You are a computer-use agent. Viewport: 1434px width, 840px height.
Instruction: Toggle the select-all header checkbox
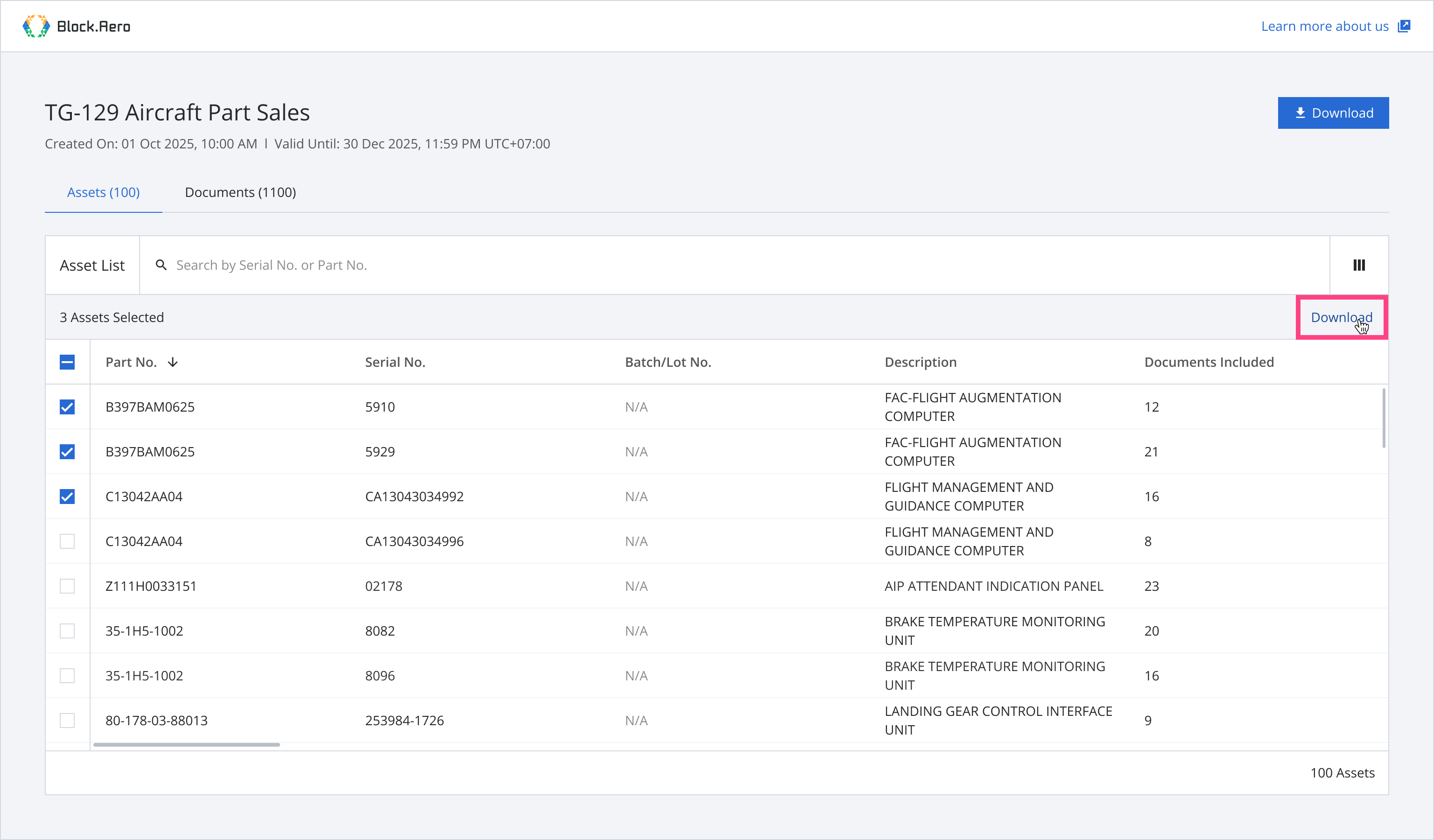[67, 362]
